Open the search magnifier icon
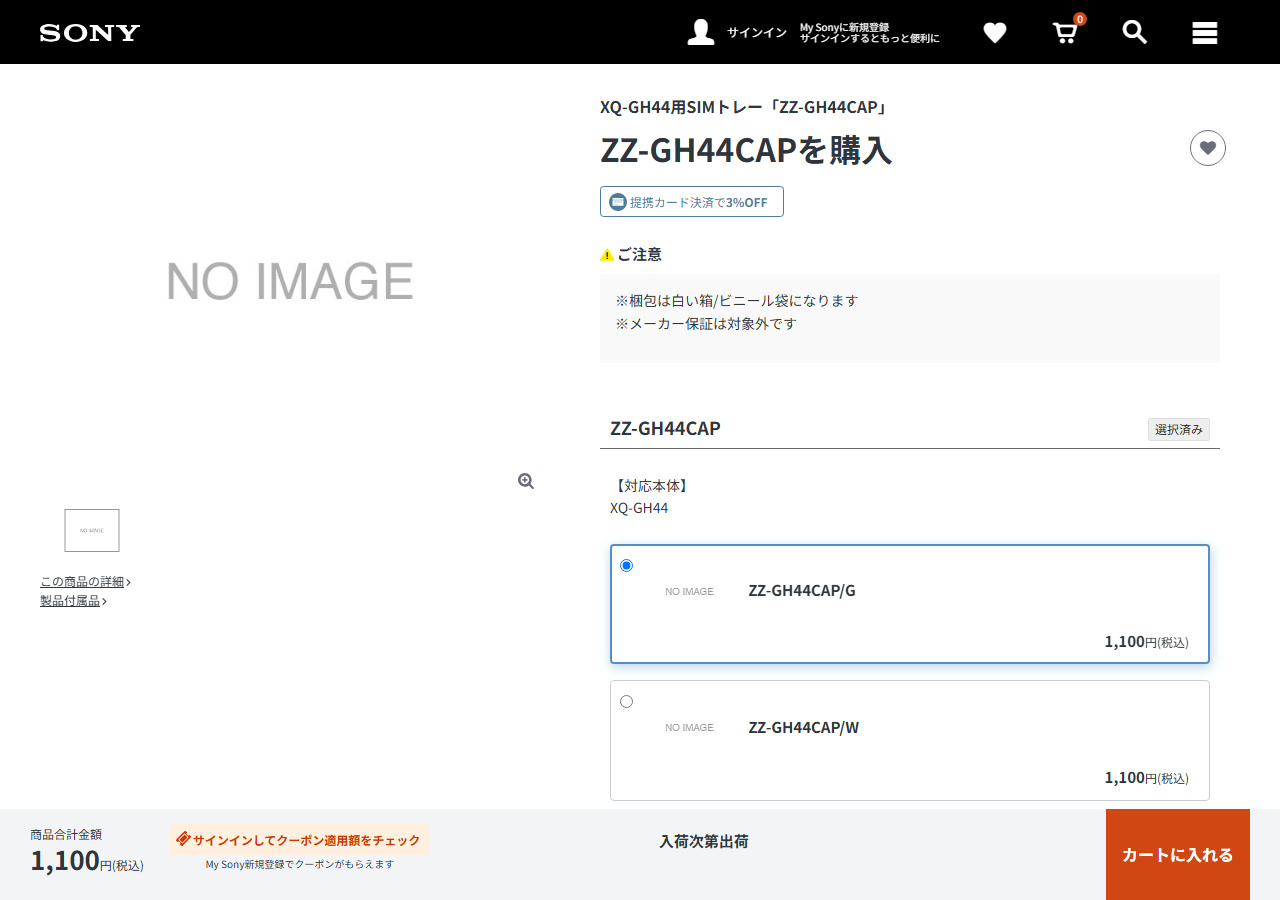Viewport: 1280px width, 900px height. point(1134,32)
